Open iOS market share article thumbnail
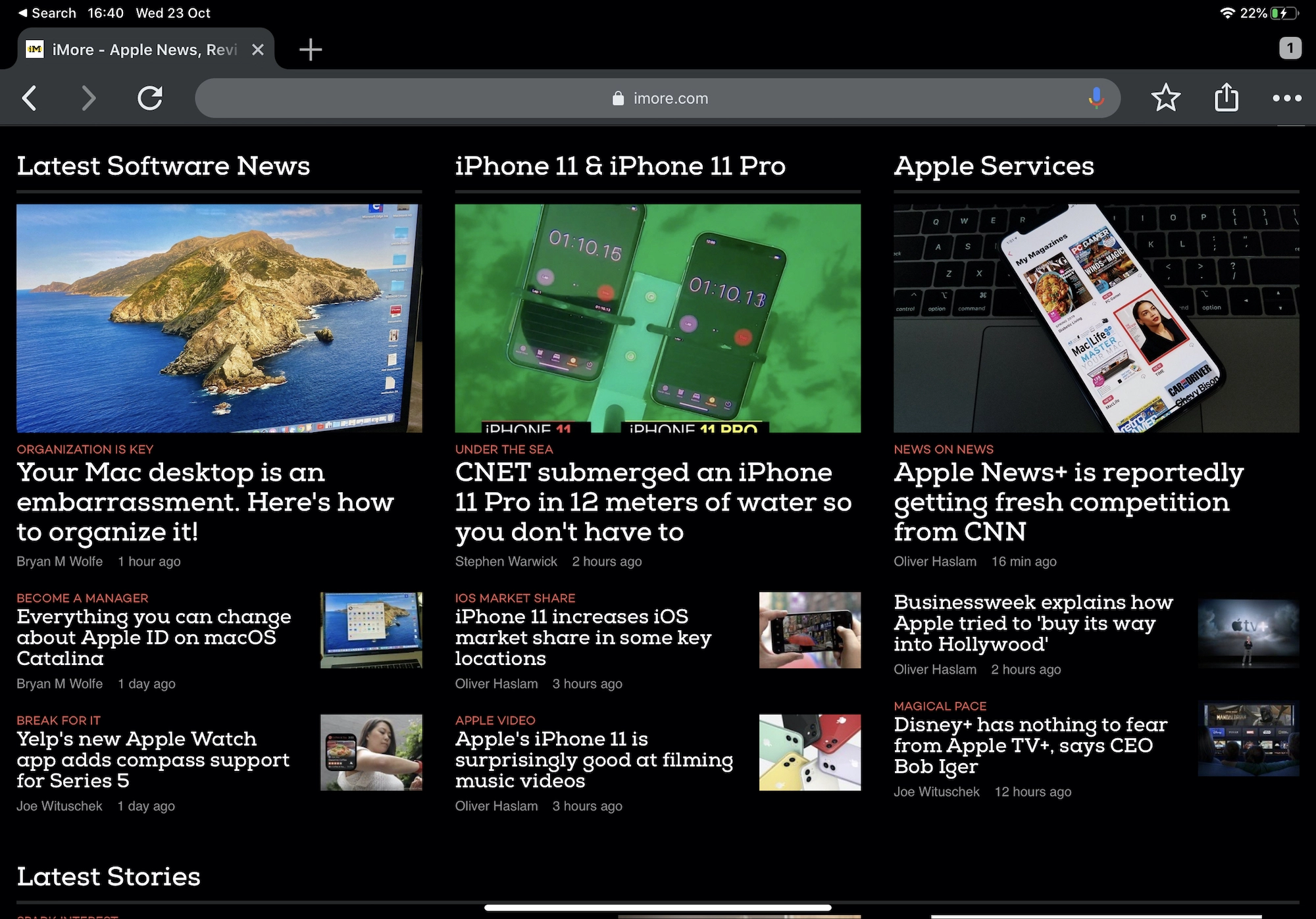Image resolution: width=1316 pixels, height=919 pixels. tap(810, 630)
